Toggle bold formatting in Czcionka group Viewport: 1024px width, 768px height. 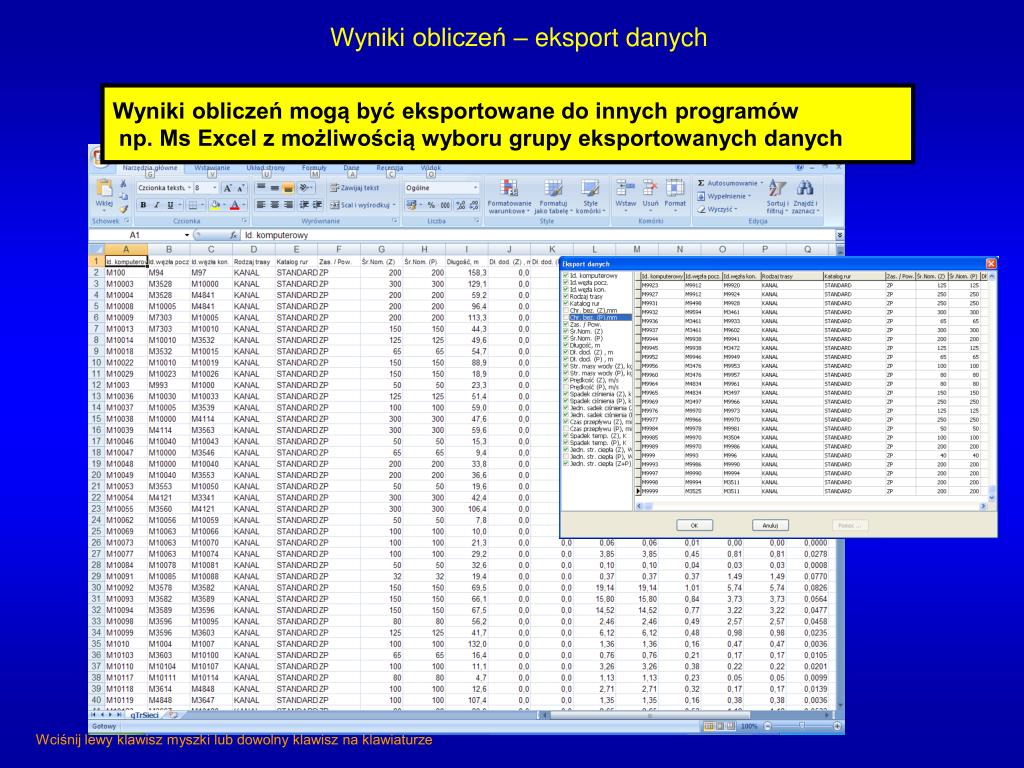143,205
